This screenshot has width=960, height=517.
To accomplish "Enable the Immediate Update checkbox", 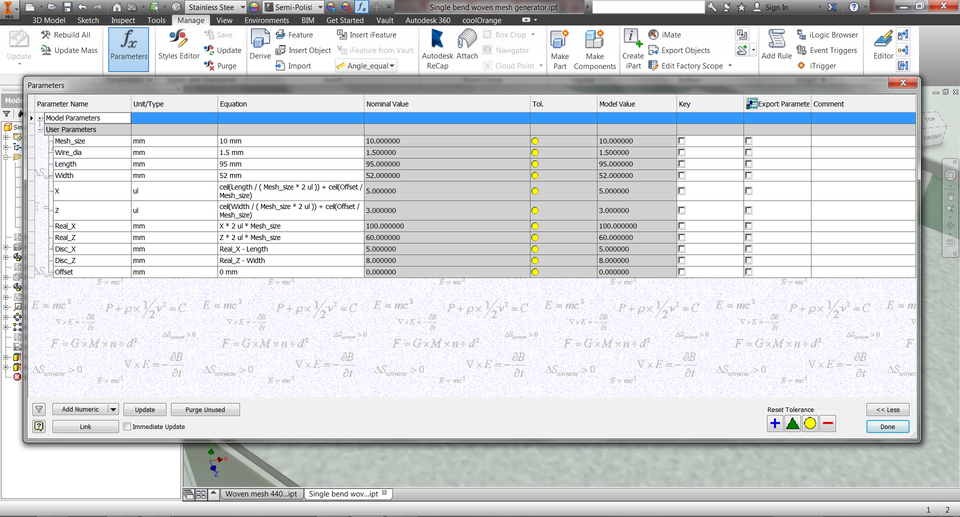I will tap(127, 426).
